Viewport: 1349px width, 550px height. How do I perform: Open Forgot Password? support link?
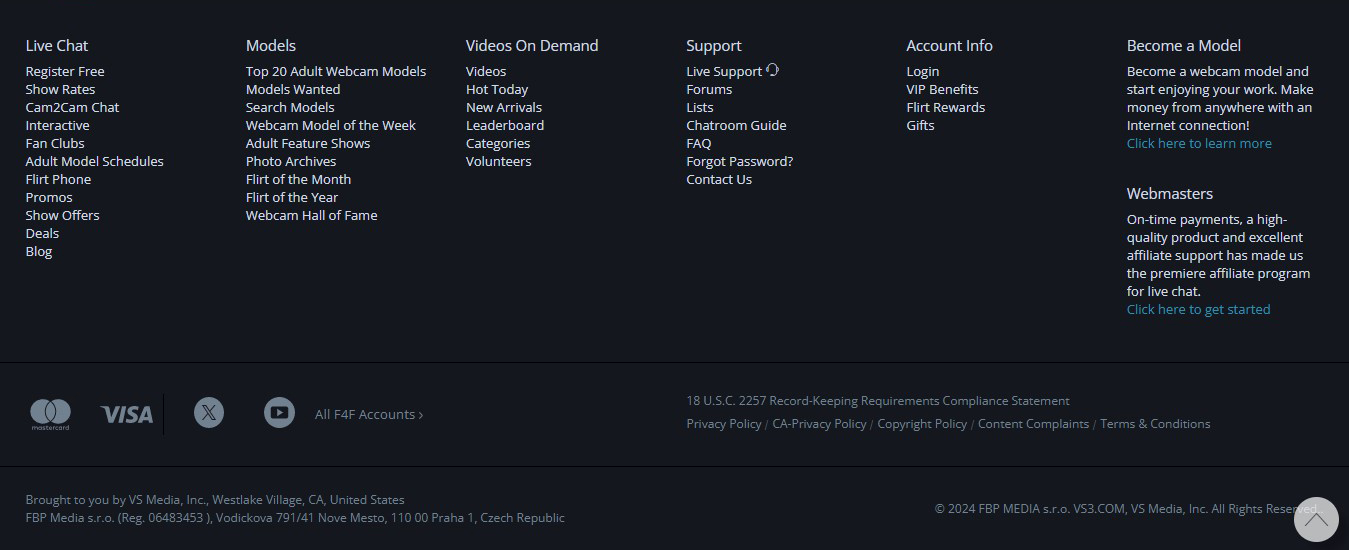click(x=739, y=161)
